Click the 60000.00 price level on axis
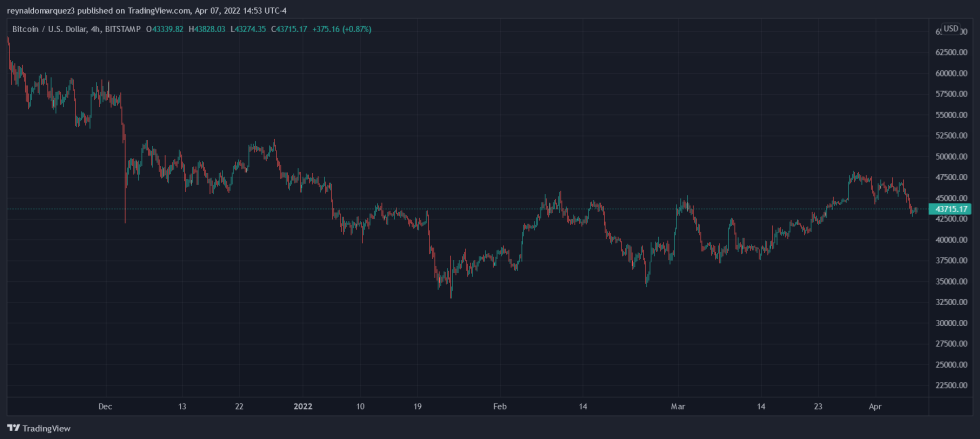 tap(950, 74)
